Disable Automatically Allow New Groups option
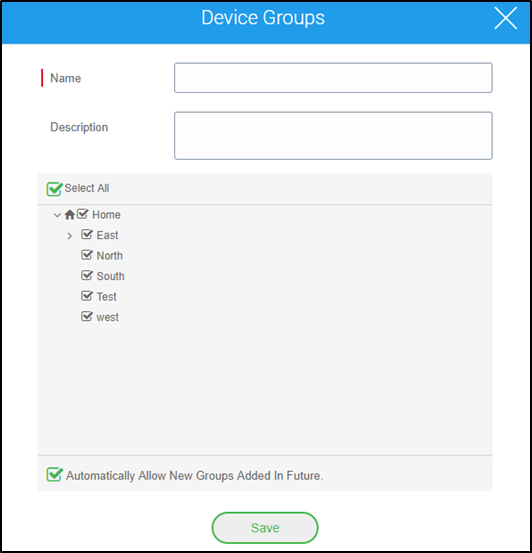This screenshot has height=553, width=532. tap(54, 475)
